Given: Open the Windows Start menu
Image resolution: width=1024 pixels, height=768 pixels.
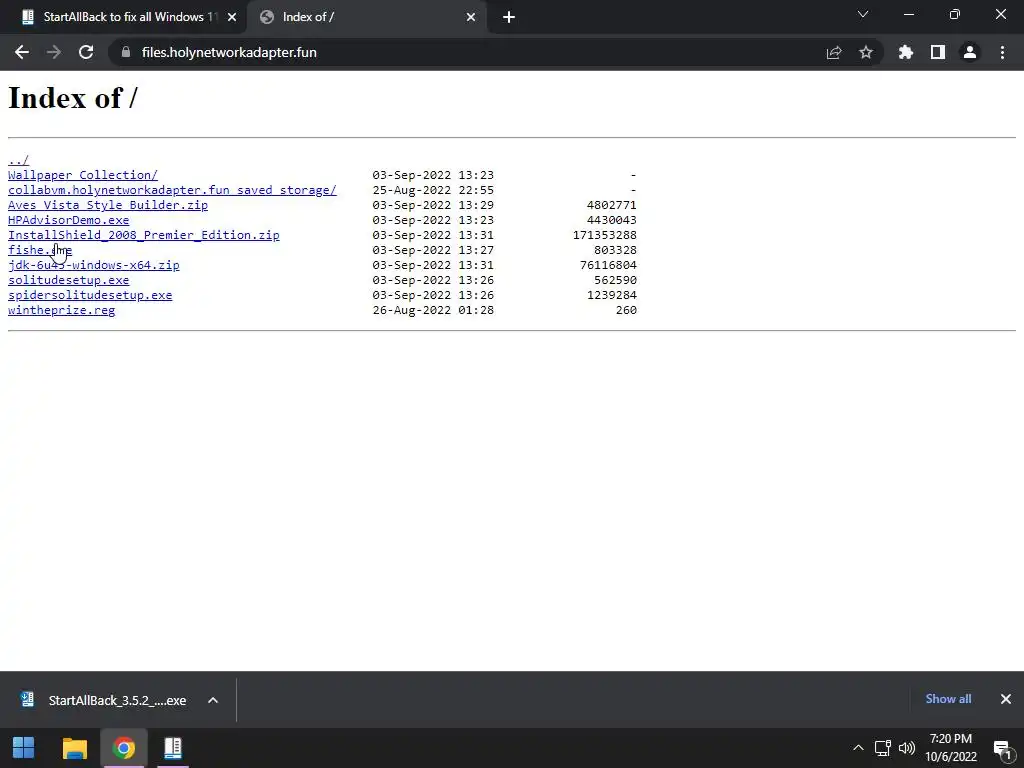Looking at the screenshot, I should tap(24, 748).
